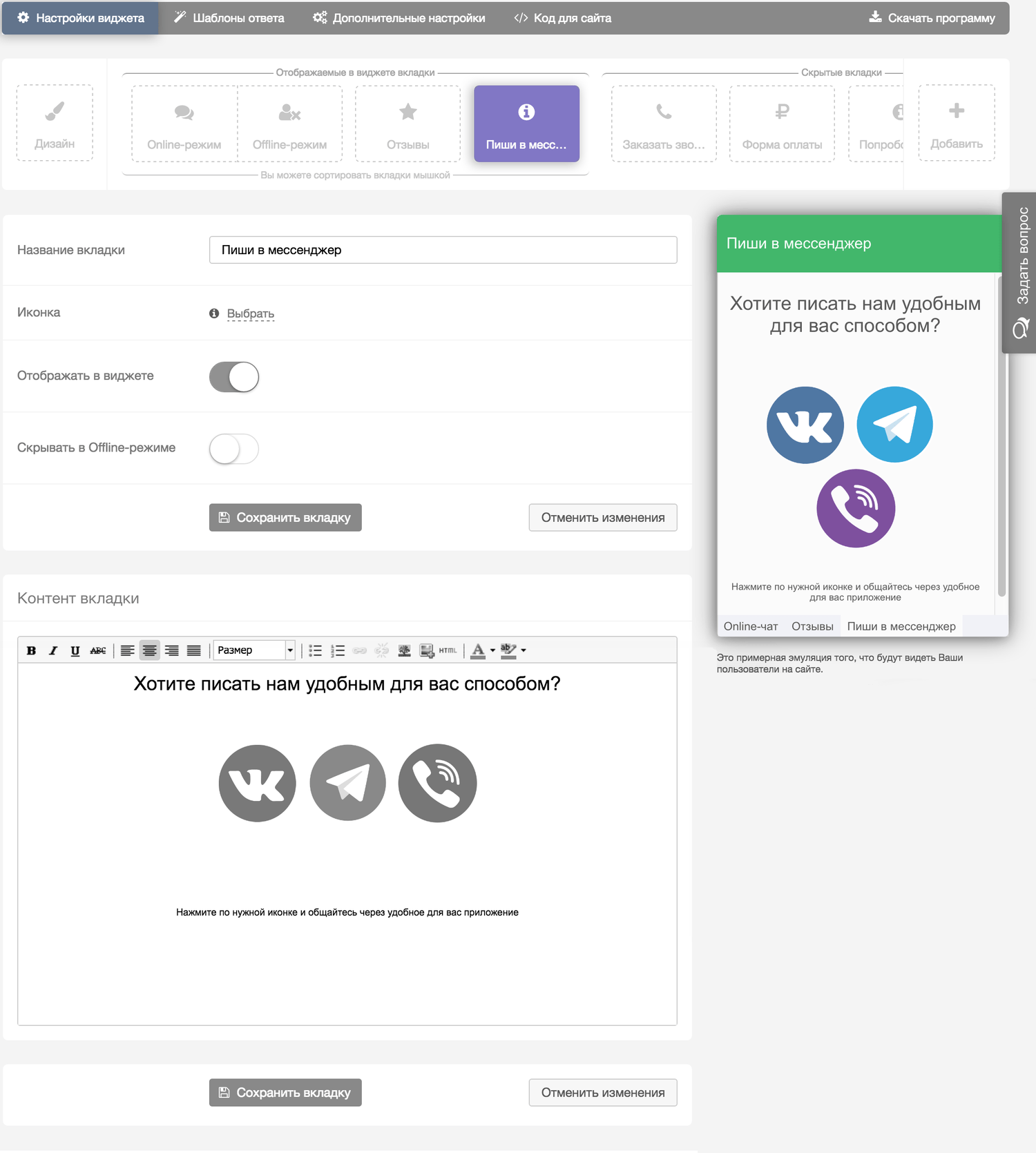Open the Шаблоны ответа tab

[x=229, y=18]
